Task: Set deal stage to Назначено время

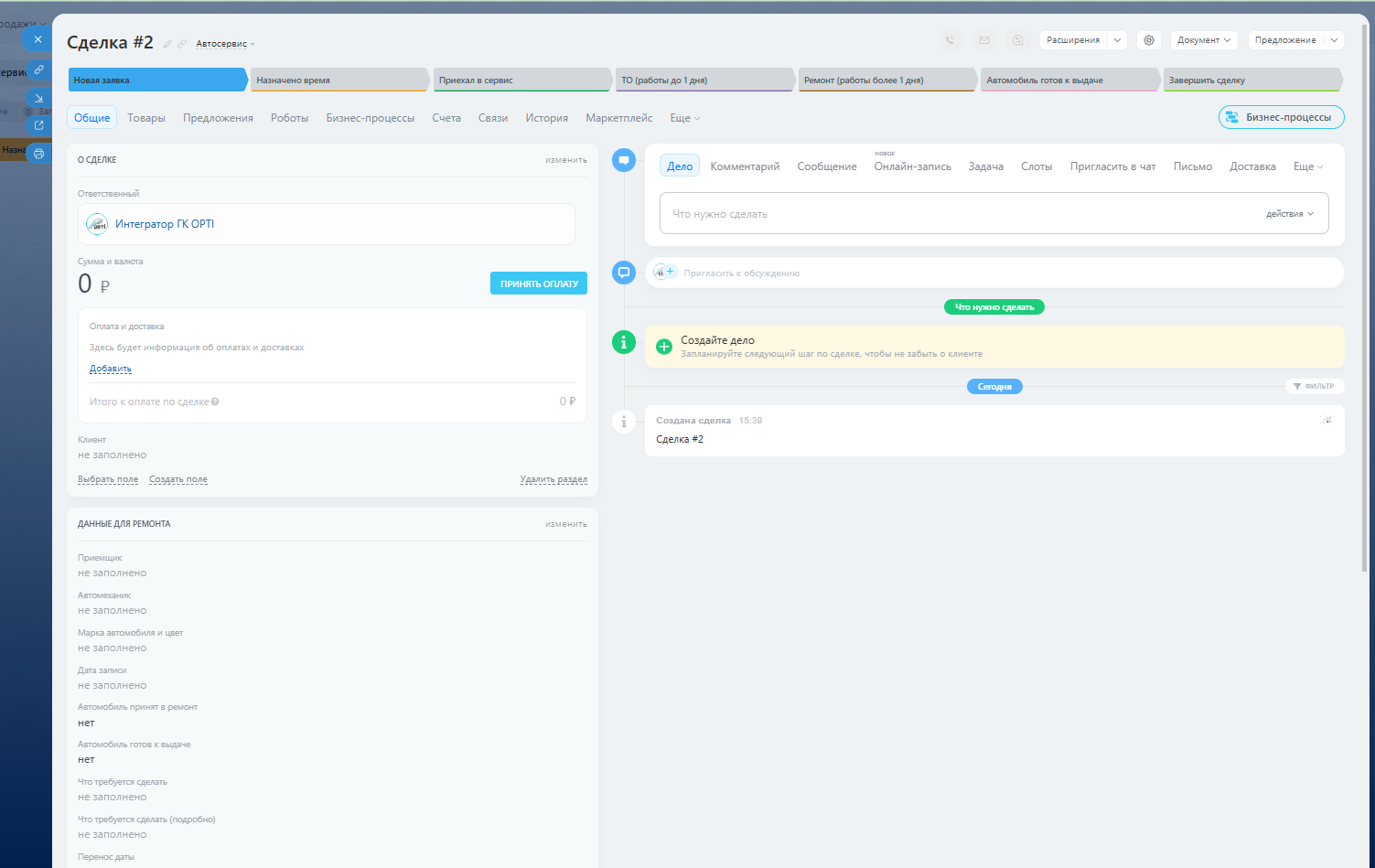Action: [337, 80]
